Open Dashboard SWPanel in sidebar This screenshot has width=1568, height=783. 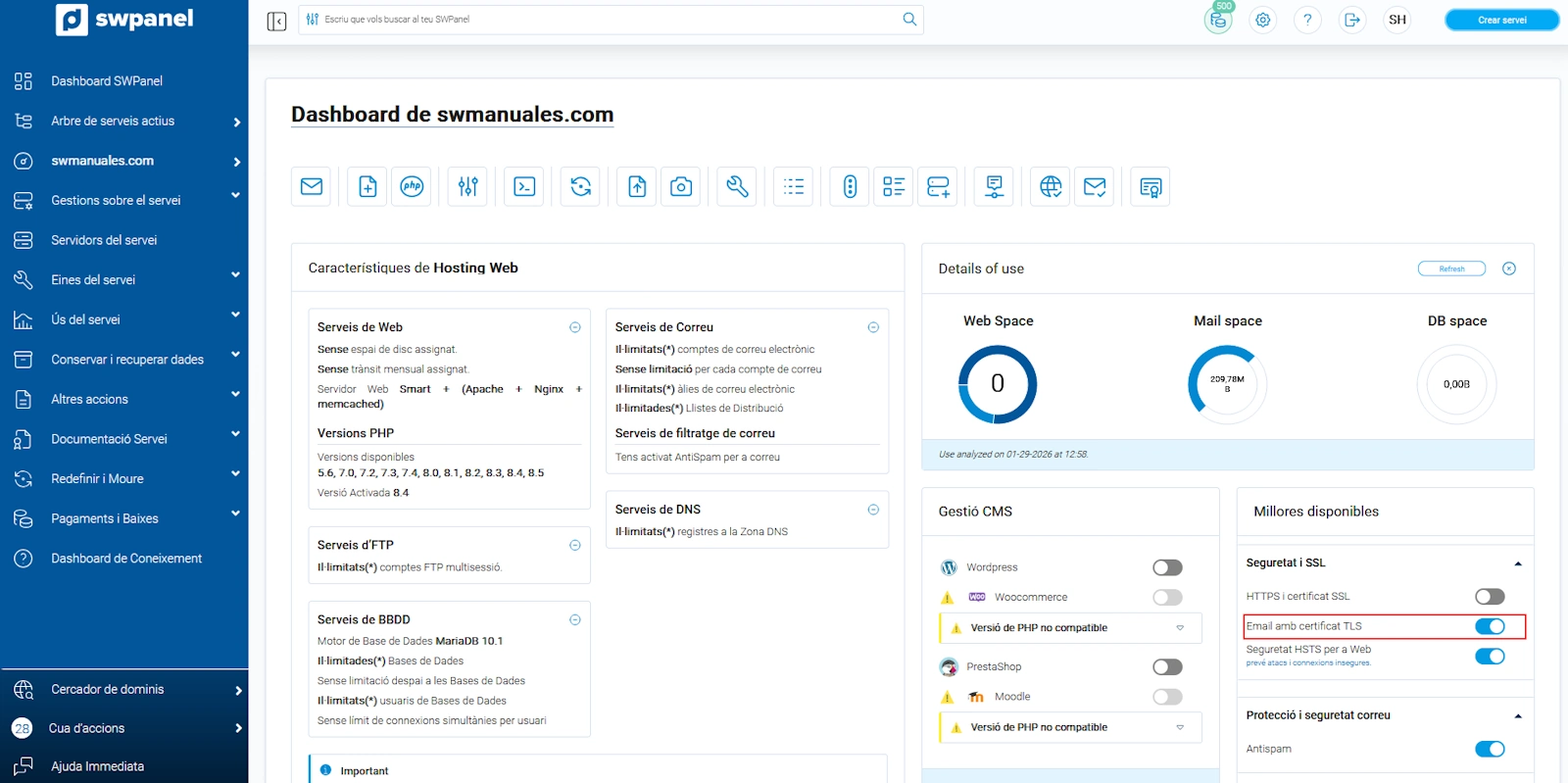coord(107,81)
